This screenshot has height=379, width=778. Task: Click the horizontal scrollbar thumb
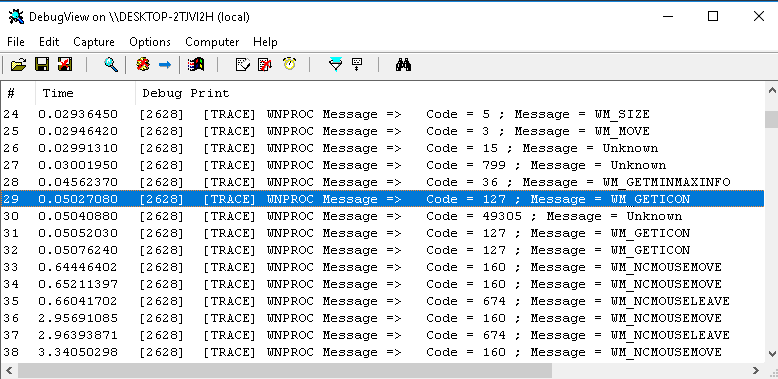click(x=285, y=371)
